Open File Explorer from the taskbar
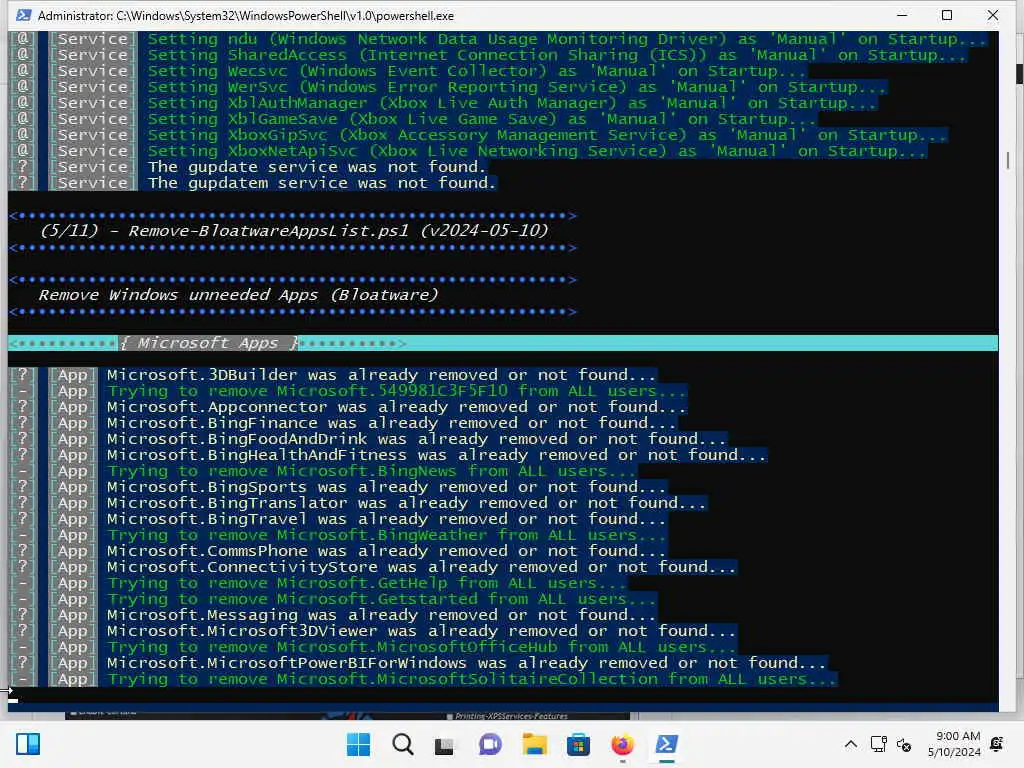1024x768 pixels. coord(534,744)
